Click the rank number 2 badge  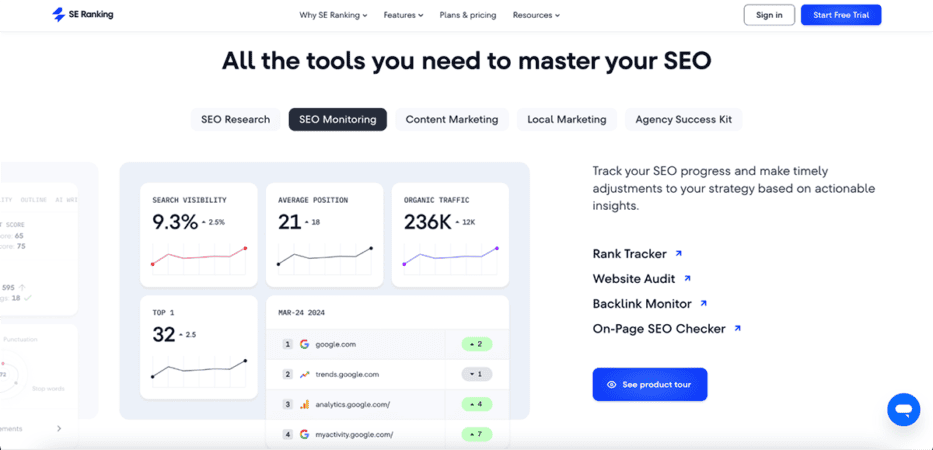pyautogui.click(x=287, y=374)
